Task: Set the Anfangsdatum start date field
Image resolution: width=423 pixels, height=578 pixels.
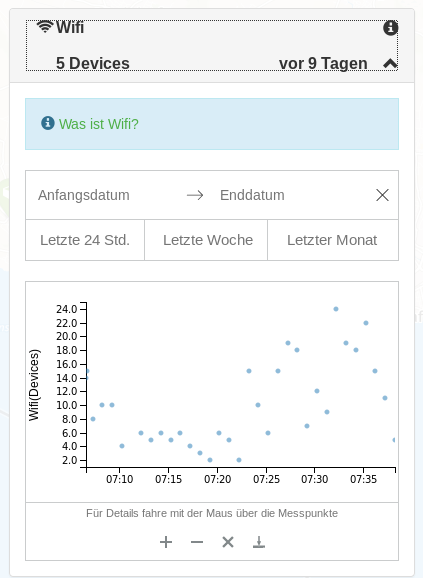Action: [84, 195]
